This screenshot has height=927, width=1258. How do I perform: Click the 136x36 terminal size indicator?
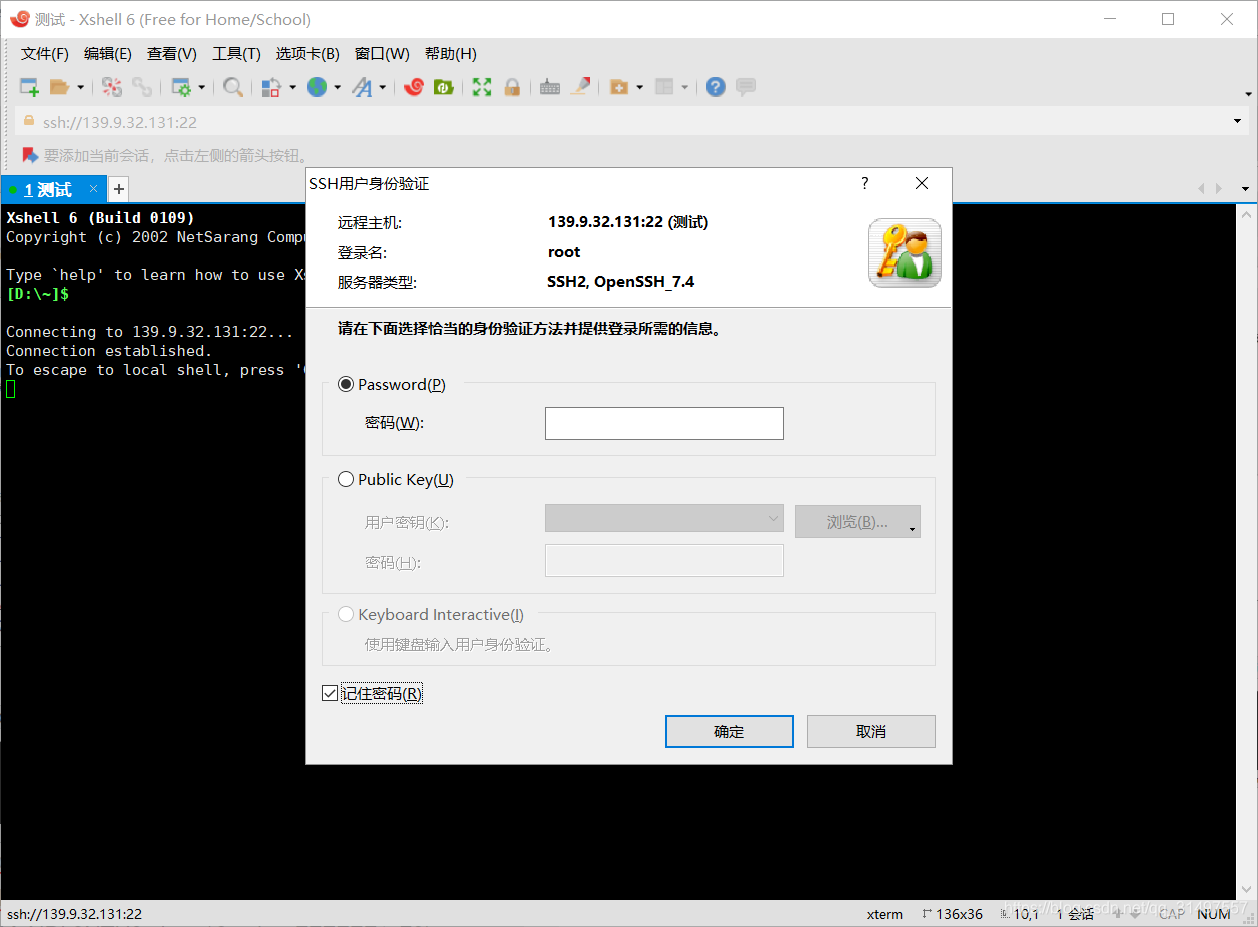coord(952,914)
